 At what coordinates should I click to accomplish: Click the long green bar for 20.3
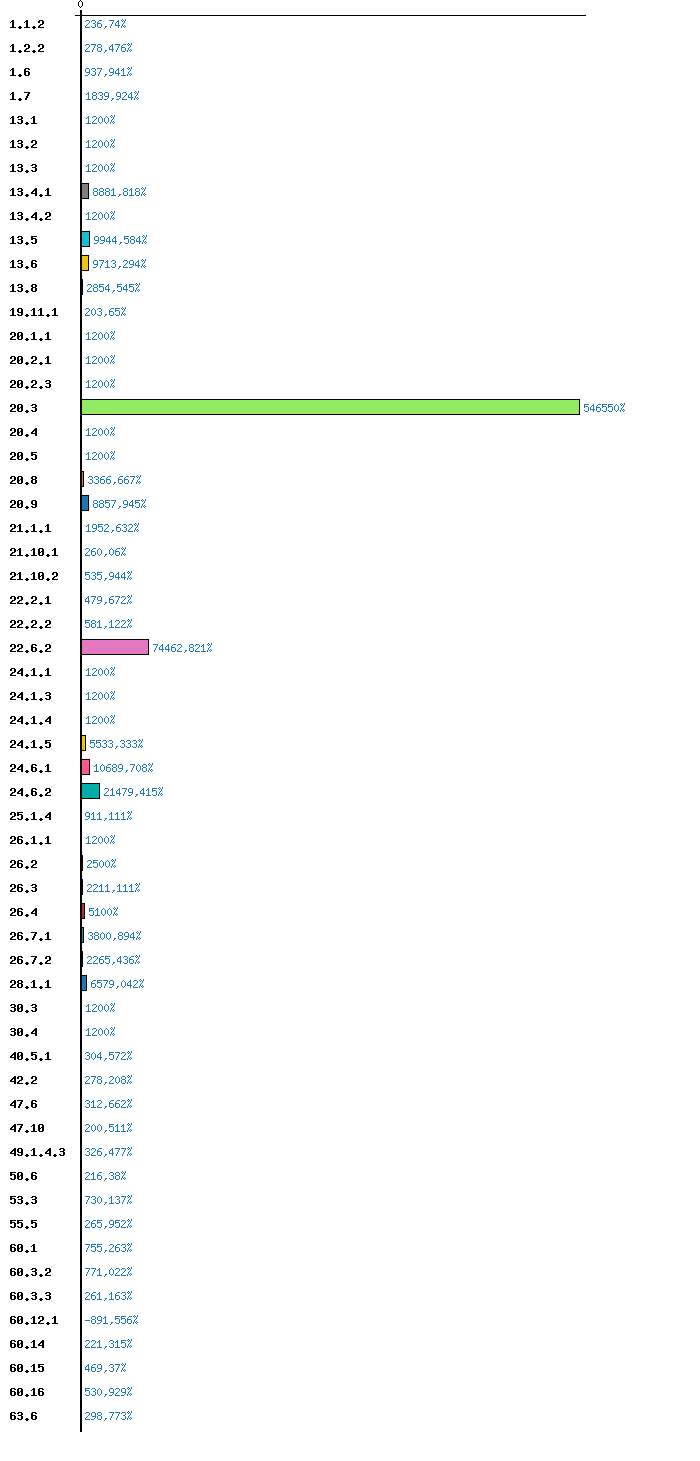tap(330, 407)
